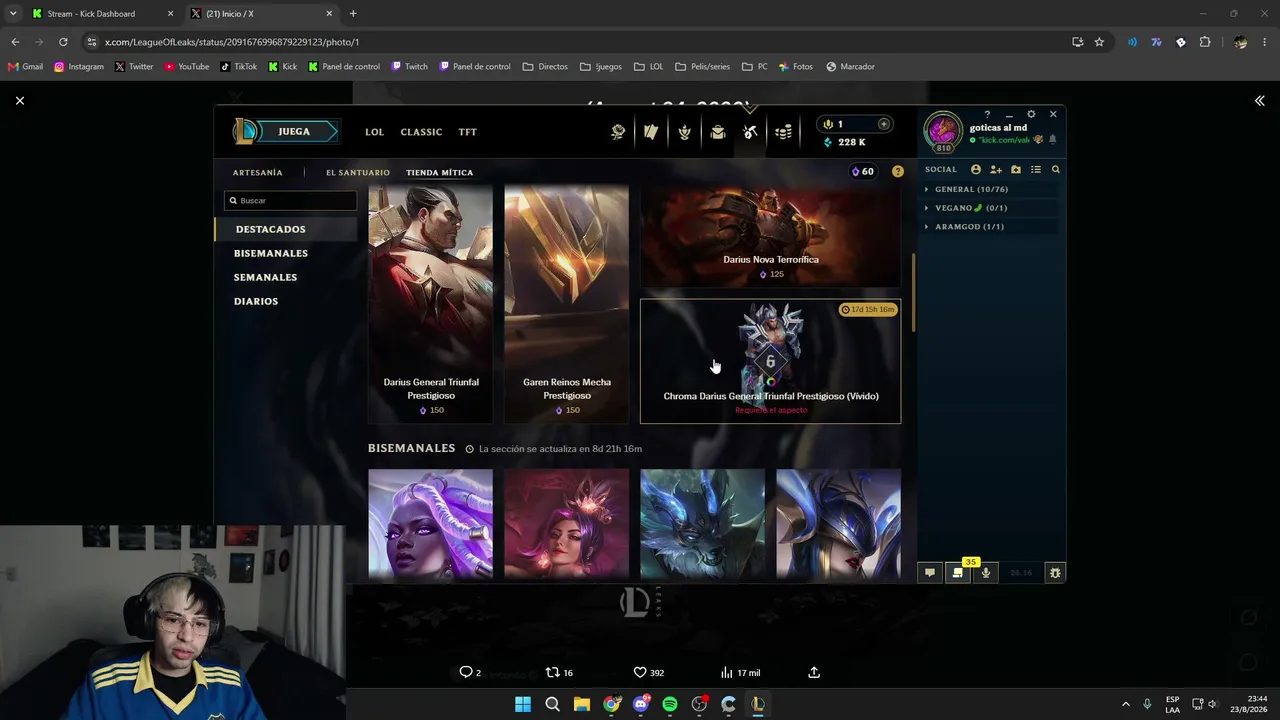Open the crafting hammer icon in League navigation
This screenshot has height=720, width=1280.
750,132
